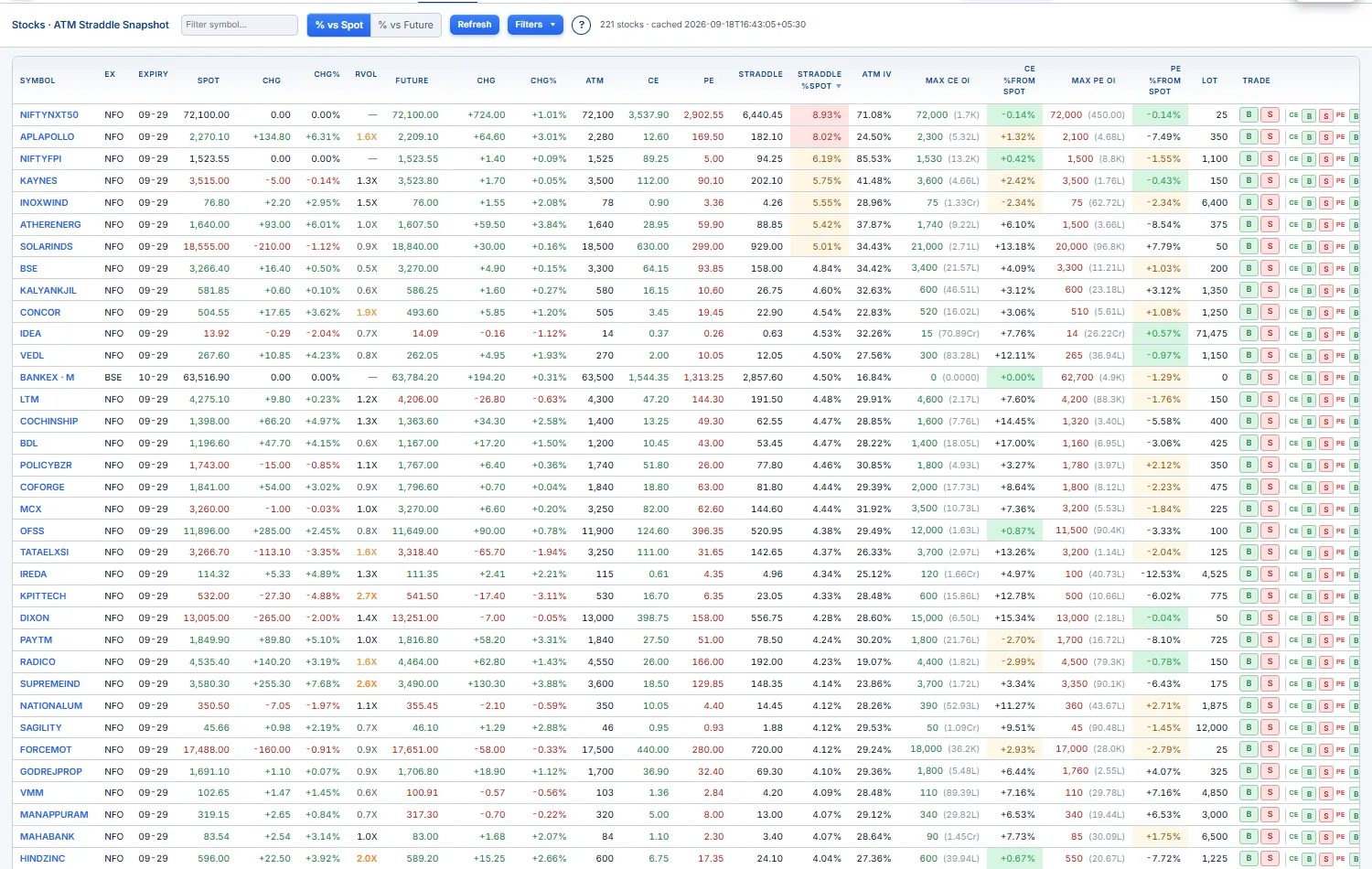Sort table by ATM IV column
Image resolution: width=1372 pixels, height=869 pixels.
click(x=876, y=74)
